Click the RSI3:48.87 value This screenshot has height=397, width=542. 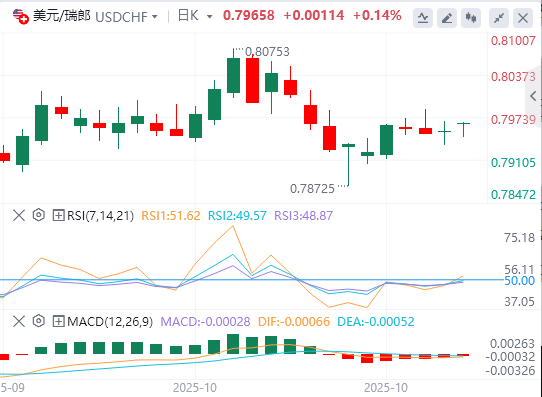coord(303,216)
